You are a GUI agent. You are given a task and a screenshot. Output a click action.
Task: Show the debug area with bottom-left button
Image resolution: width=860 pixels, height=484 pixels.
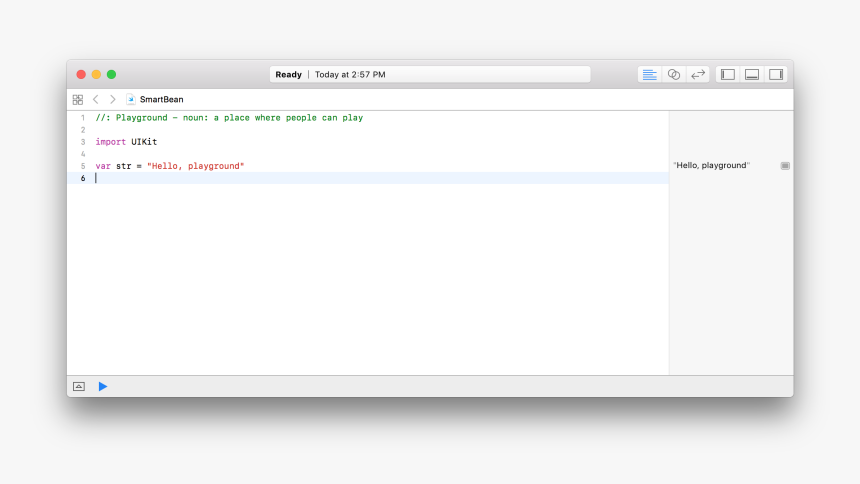(79, 386)
